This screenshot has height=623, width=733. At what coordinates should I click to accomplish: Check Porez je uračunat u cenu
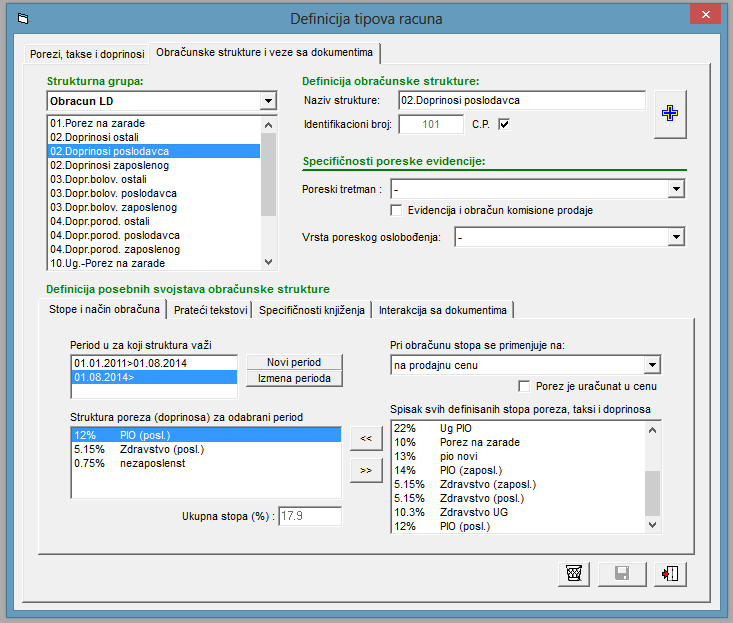(x=525, y=386)
